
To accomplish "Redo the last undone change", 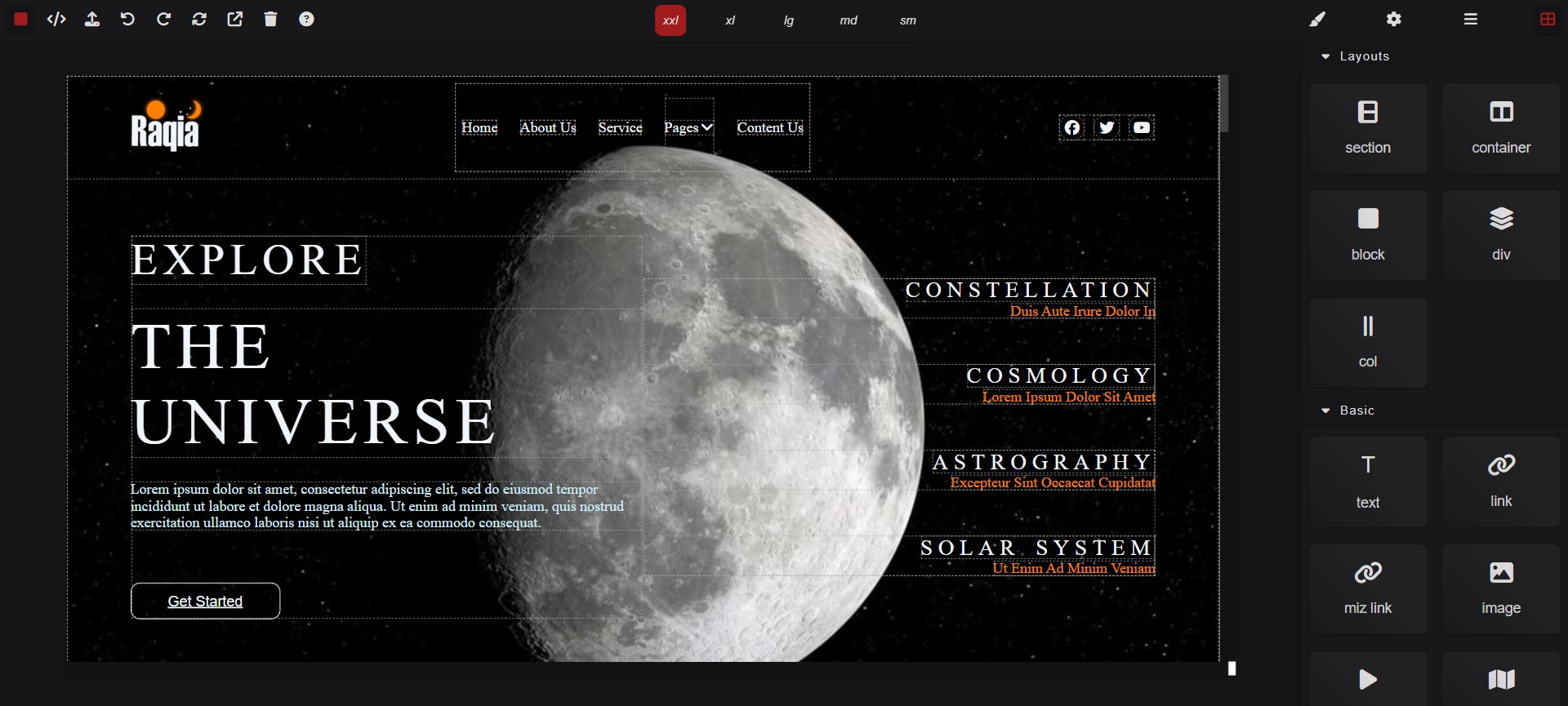I will 163,20.
